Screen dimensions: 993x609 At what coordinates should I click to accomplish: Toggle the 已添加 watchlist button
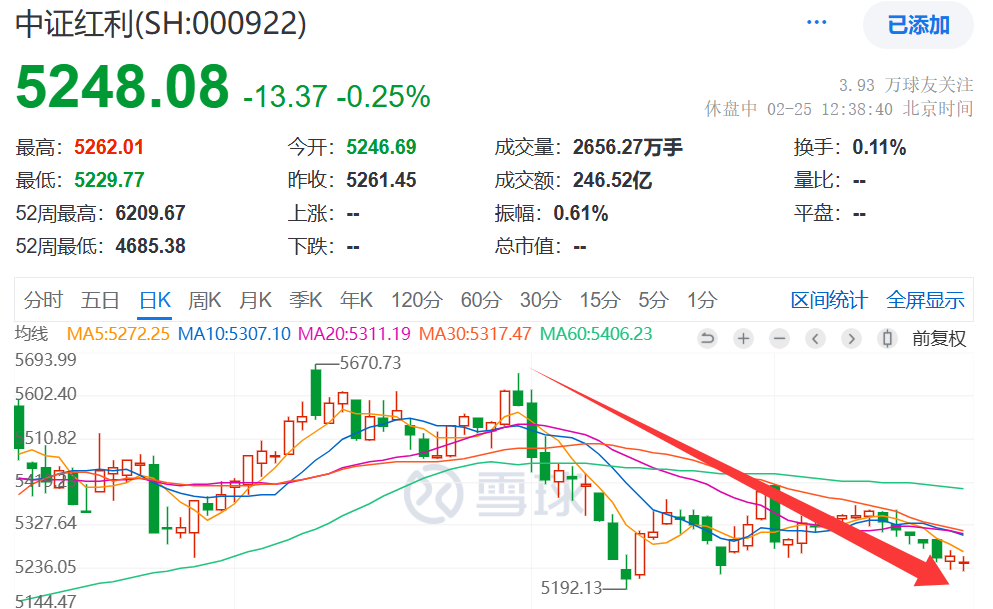[918, 25]
